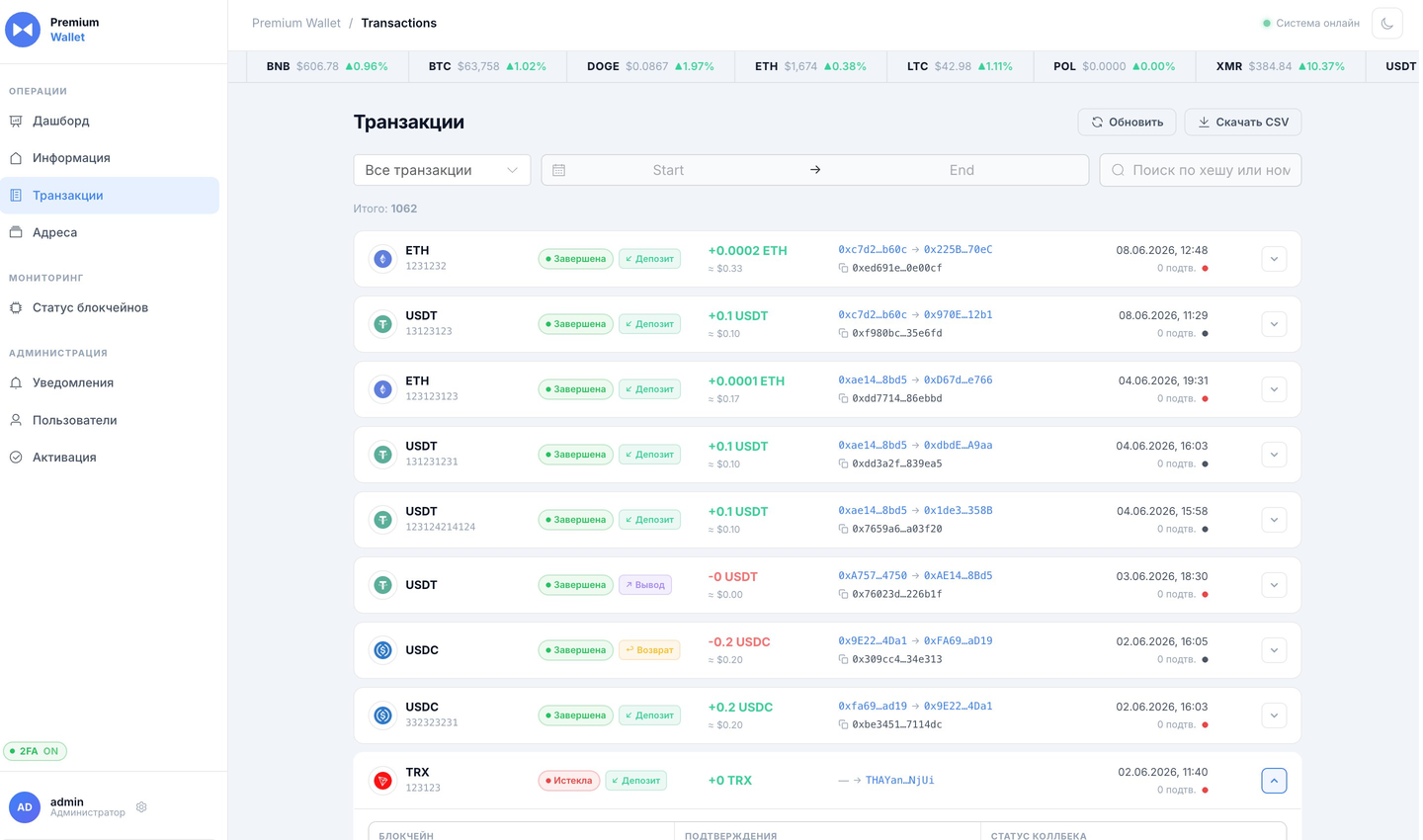Click the 2FA ON badge

(x=35, y=751)
